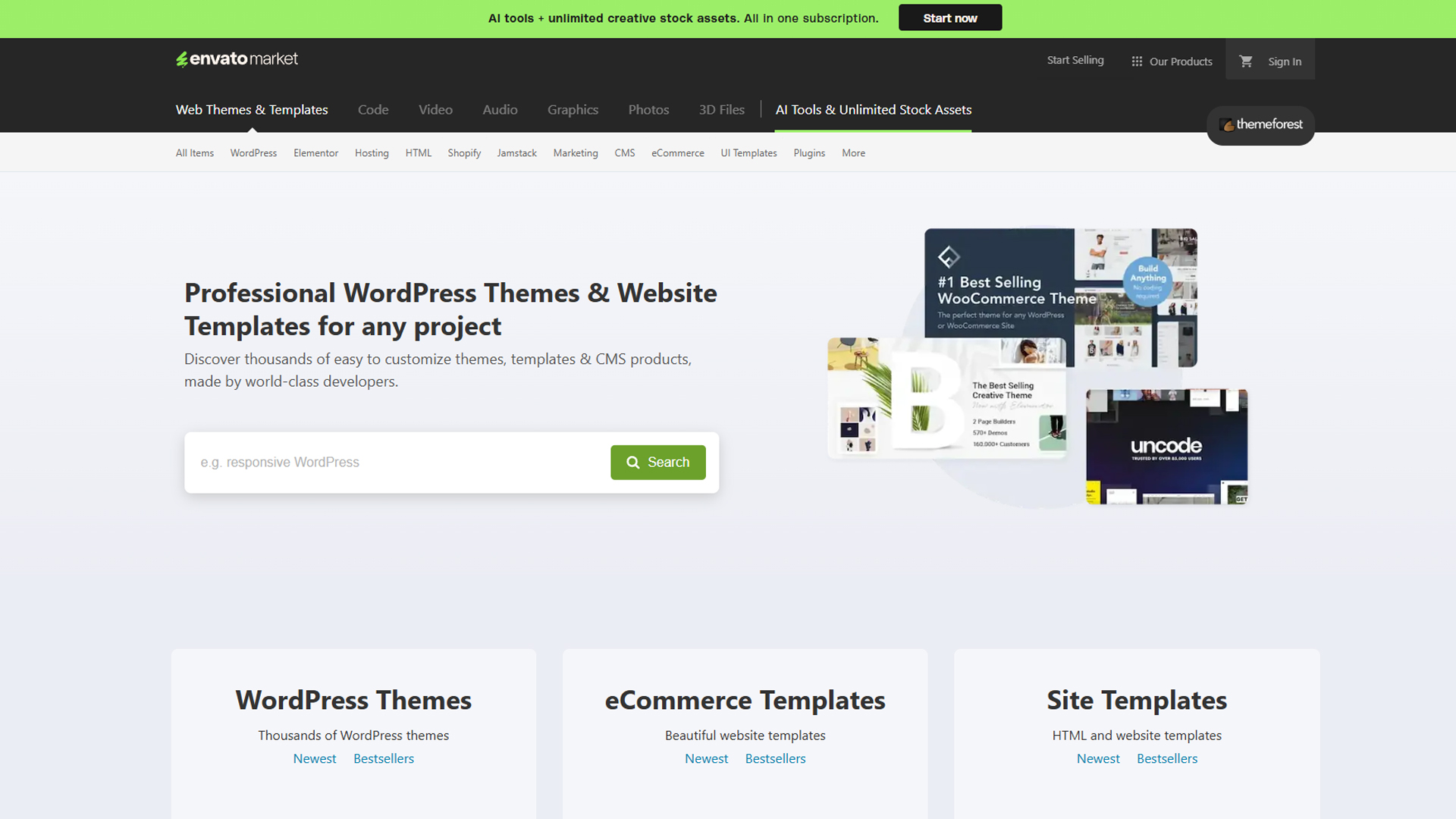Click the Envato Market logo
1456x819 pixels.
(237, 59)
